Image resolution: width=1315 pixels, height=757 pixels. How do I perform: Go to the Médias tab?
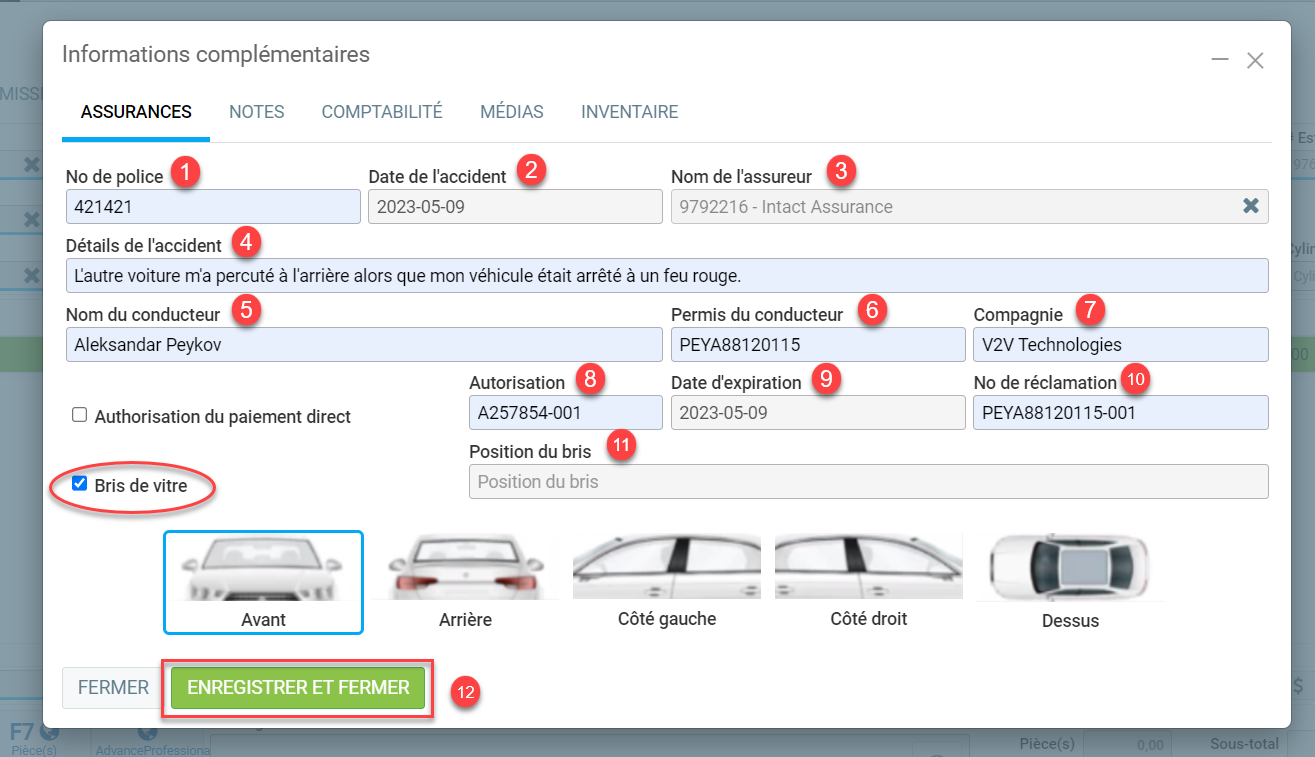(512, 112)
